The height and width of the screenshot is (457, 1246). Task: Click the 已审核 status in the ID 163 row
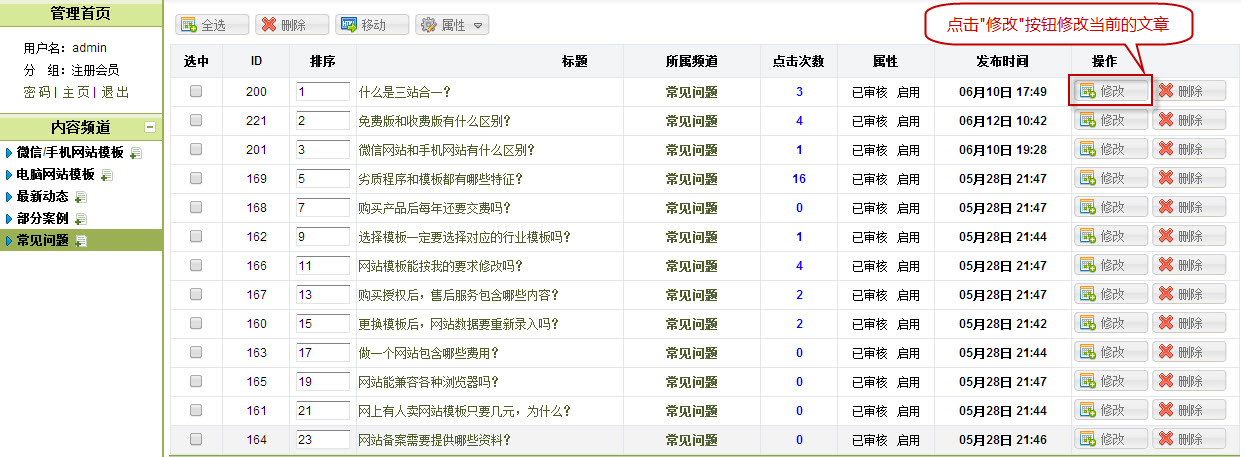869,353
